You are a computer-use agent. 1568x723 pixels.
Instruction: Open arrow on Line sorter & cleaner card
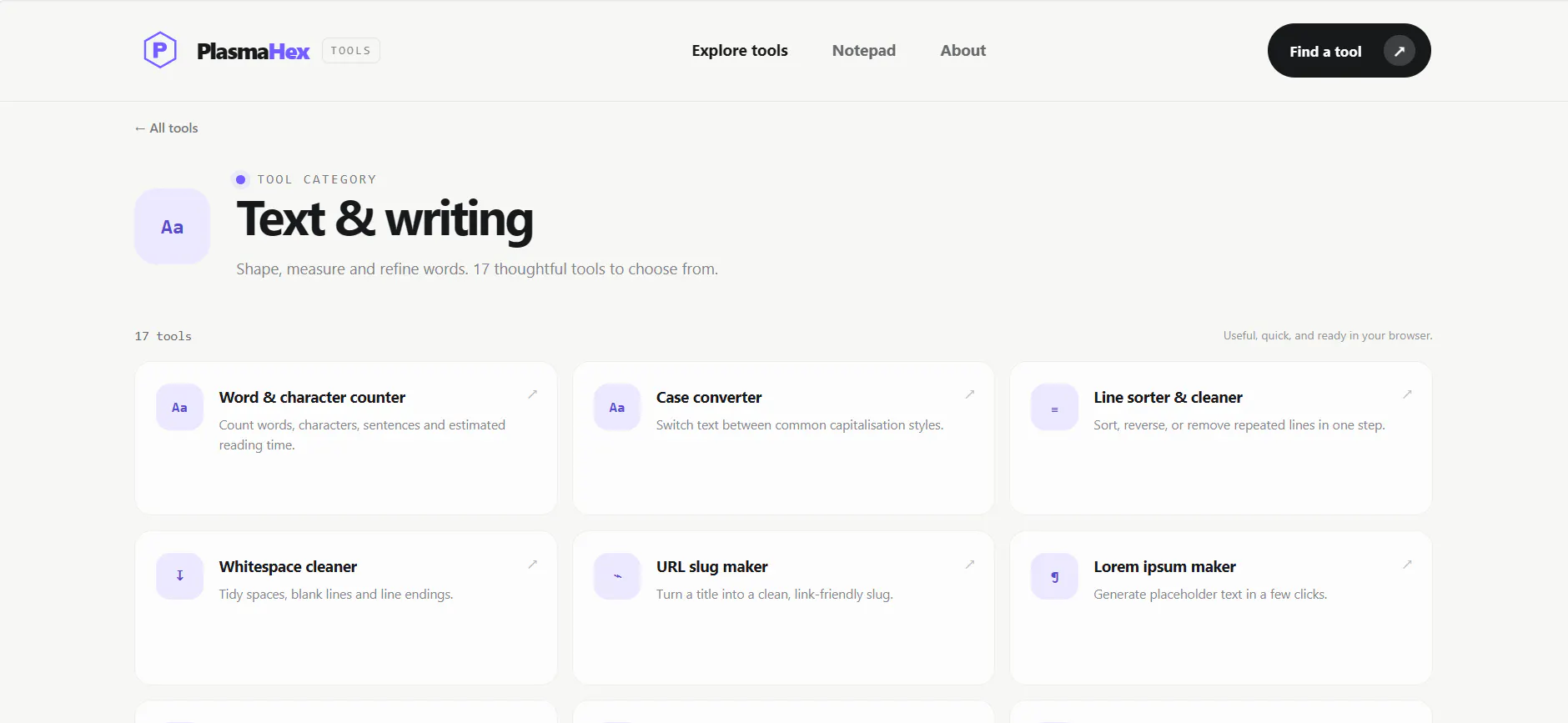1407,394
